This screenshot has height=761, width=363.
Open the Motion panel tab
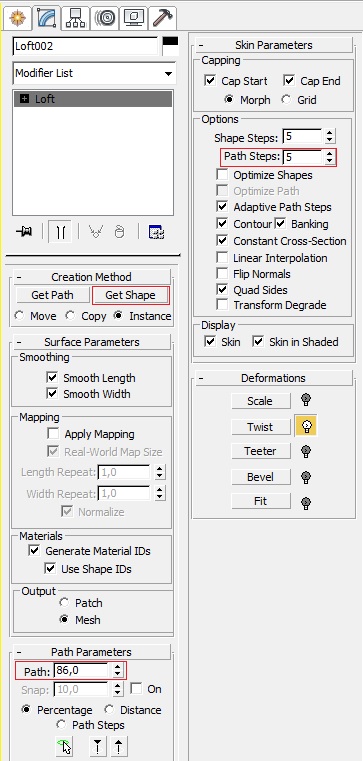(104, 17)
